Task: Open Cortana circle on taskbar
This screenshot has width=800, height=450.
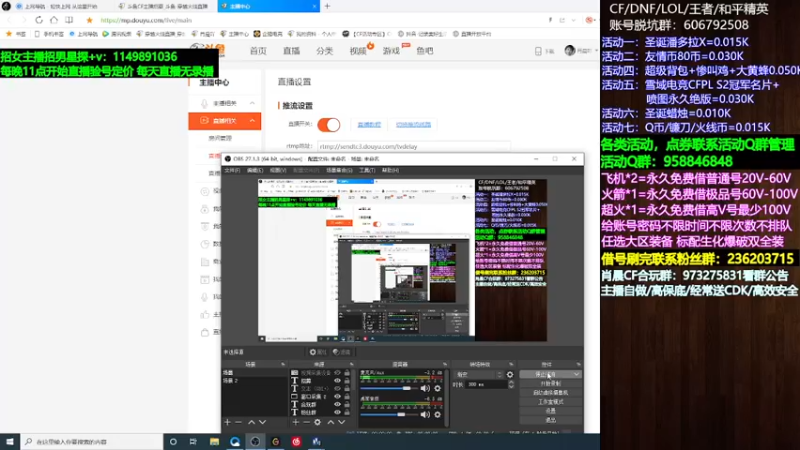Action: pos(173,442)
